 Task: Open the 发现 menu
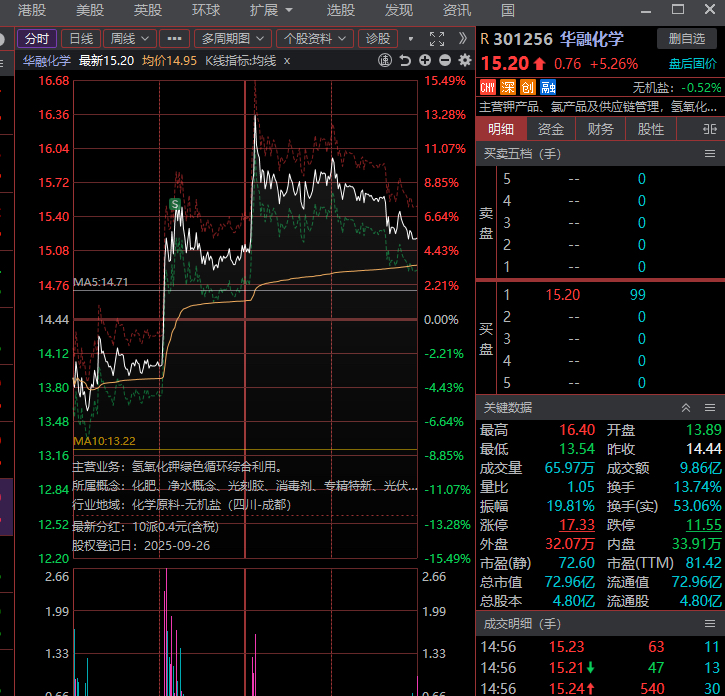pyautogui.click(x=399, y=10)
